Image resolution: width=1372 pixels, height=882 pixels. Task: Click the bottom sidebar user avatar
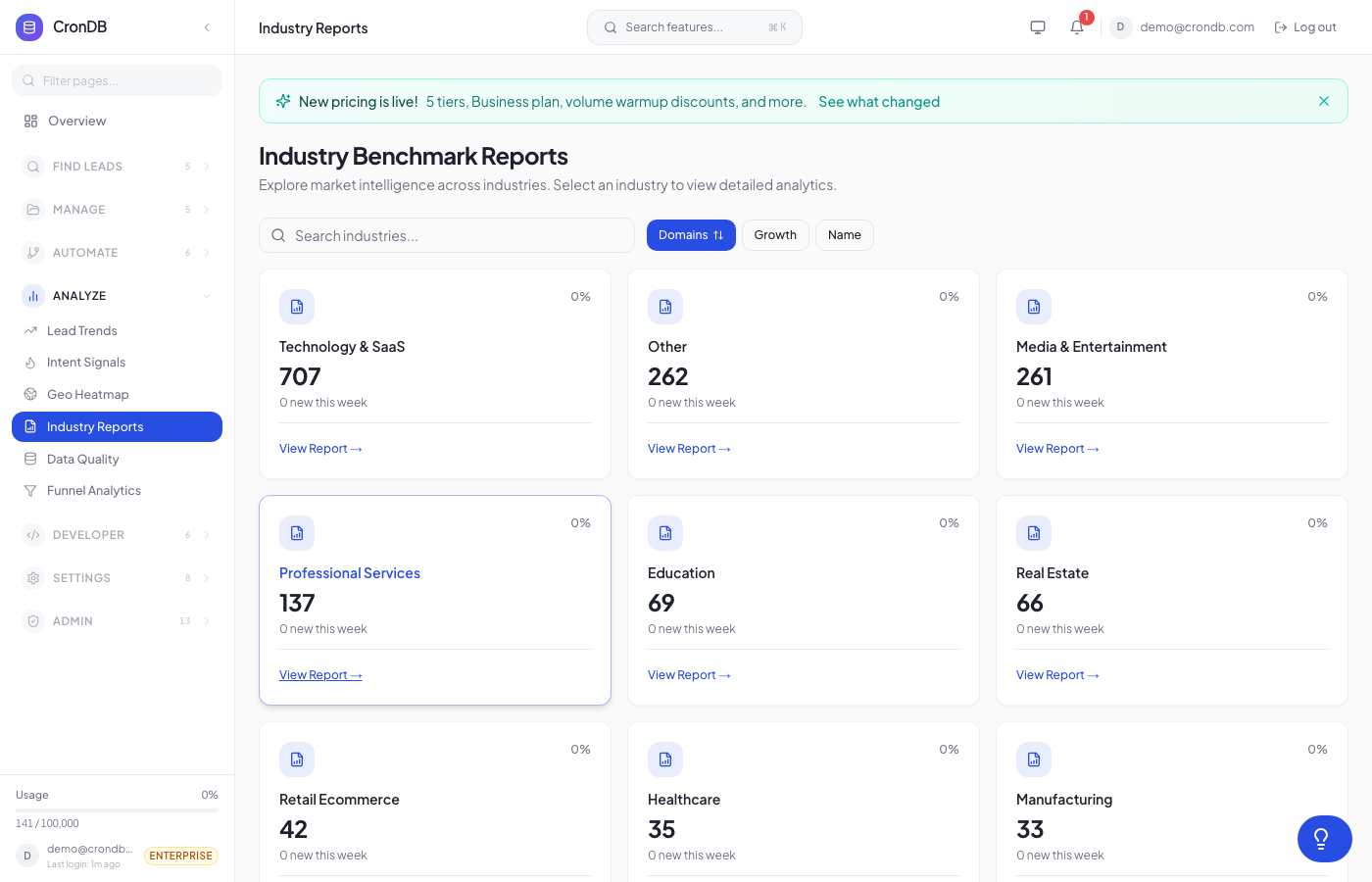26,856
